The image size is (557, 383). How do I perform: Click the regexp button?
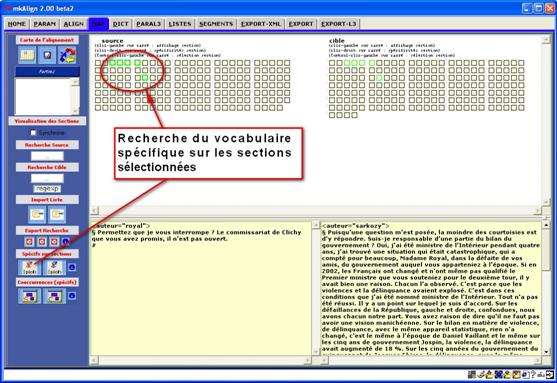coord(47,189)
